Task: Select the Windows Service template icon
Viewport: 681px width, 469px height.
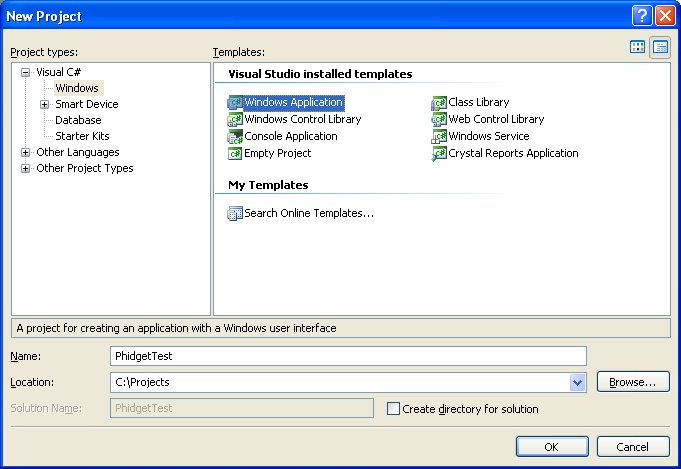Action: [439, 136]
